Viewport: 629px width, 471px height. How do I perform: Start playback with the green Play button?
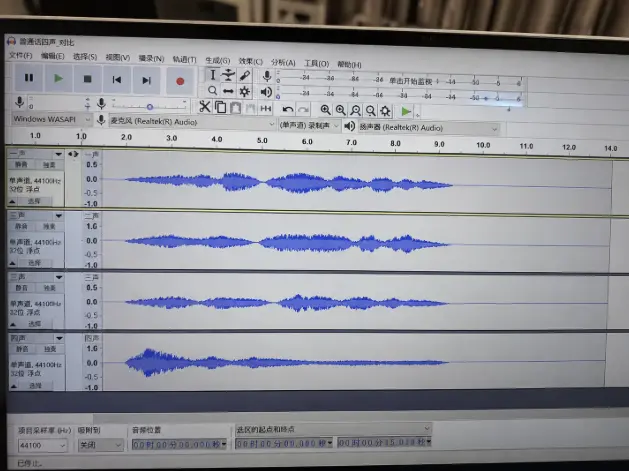tap(58, 79)
